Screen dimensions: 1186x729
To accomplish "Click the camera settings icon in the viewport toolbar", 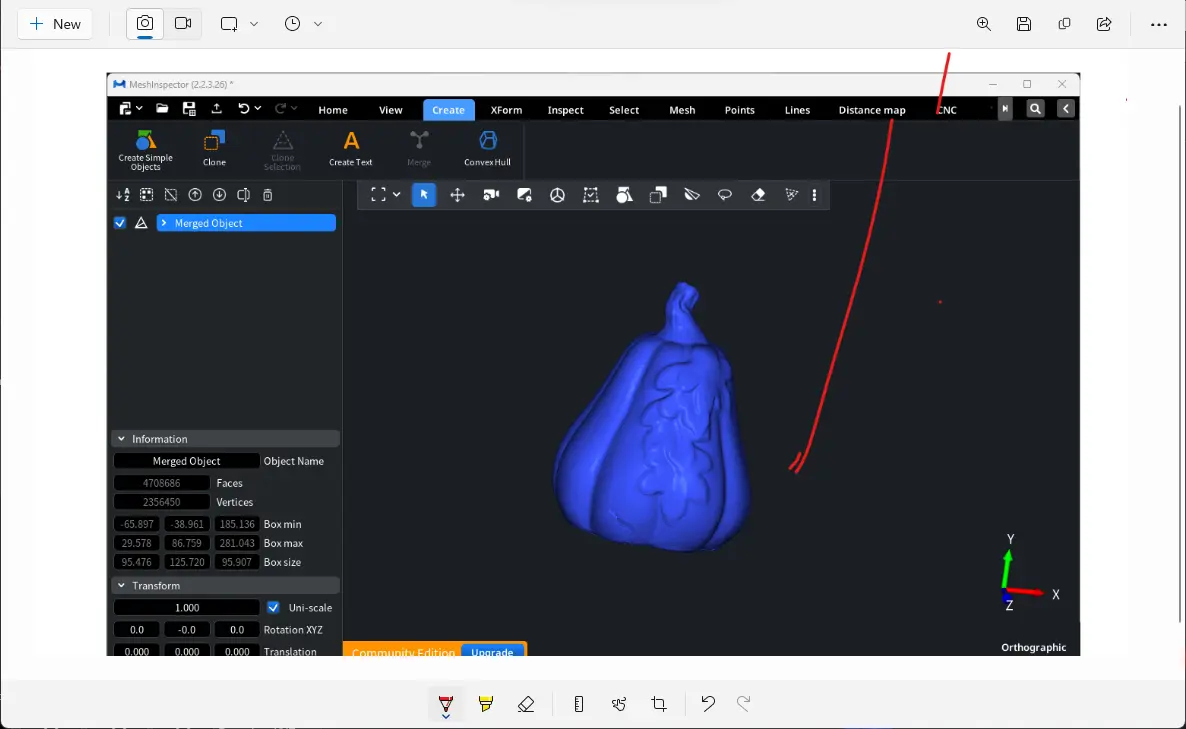I will point(491,195).
